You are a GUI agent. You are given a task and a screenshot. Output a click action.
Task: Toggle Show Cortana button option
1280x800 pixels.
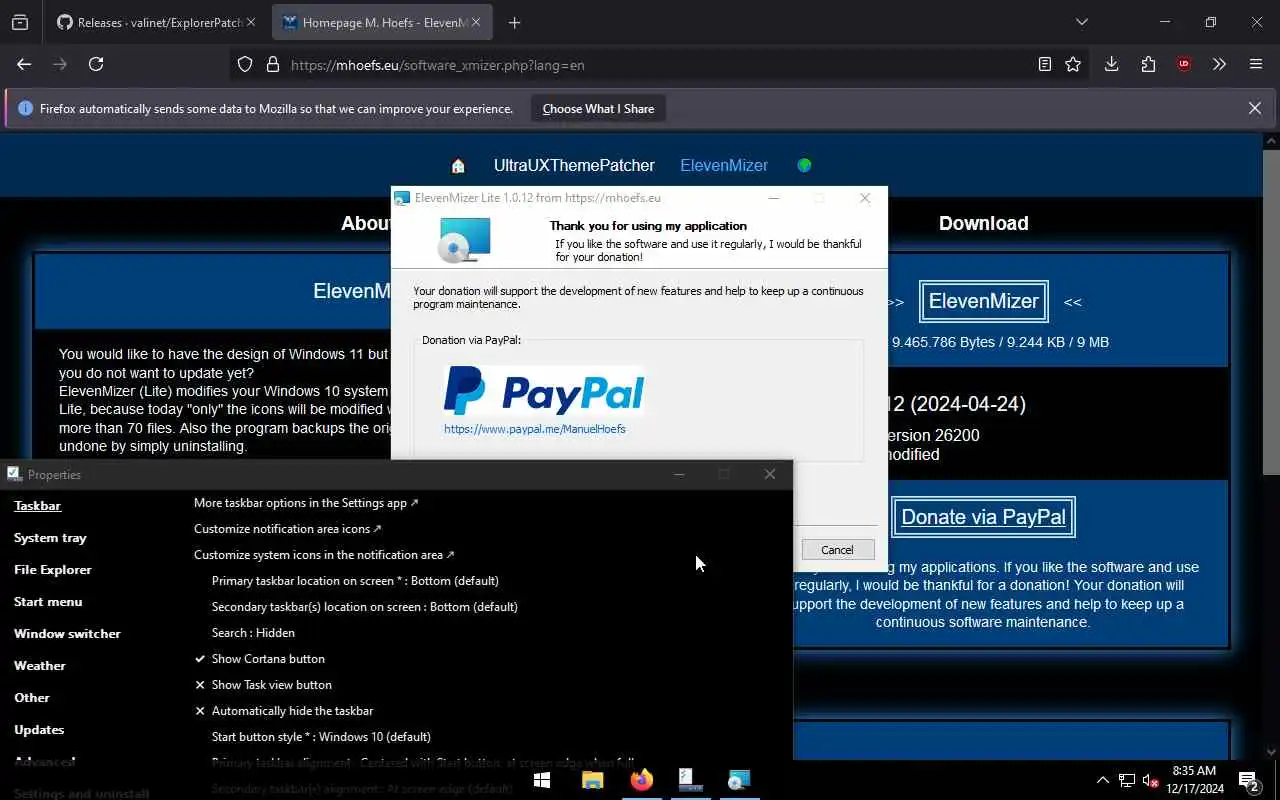tap(260, 659)
